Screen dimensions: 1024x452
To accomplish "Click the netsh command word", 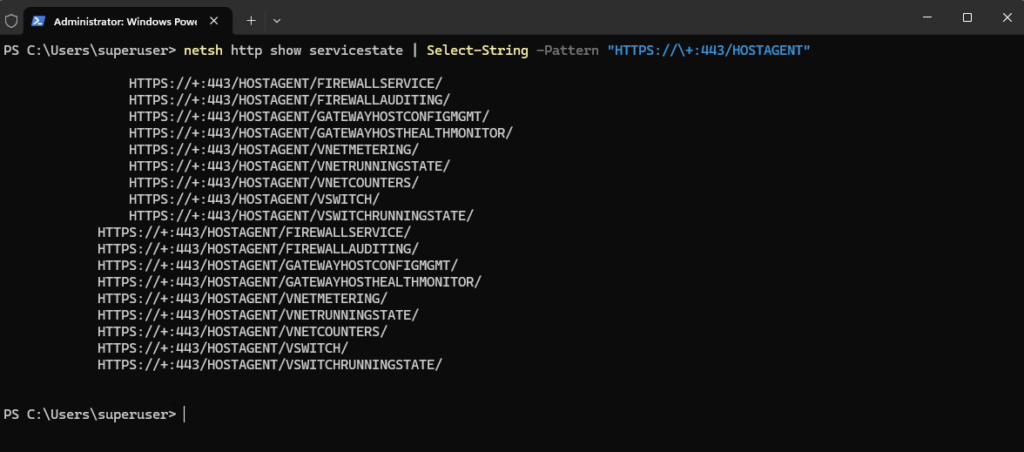I will (x=203, y=50).
